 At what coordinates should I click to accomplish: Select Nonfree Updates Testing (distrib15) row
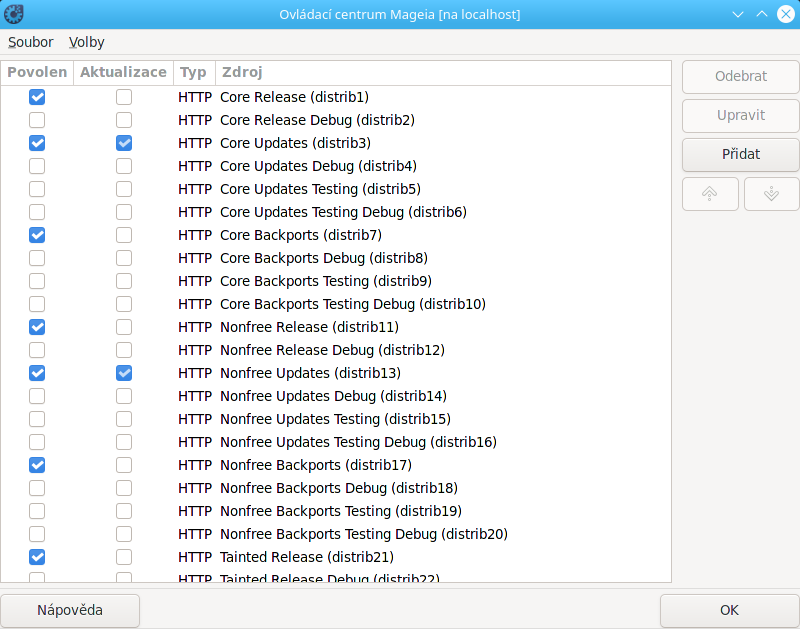point(336,419)
